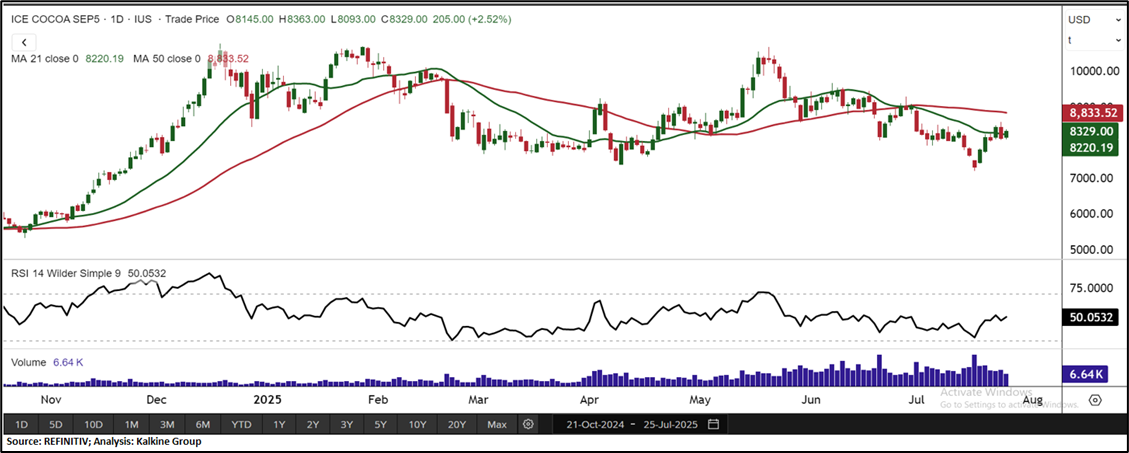Select the 1Y time range
Viewport: 1129px width, 453px height.
pyautogui.click(x=279, y=424)
